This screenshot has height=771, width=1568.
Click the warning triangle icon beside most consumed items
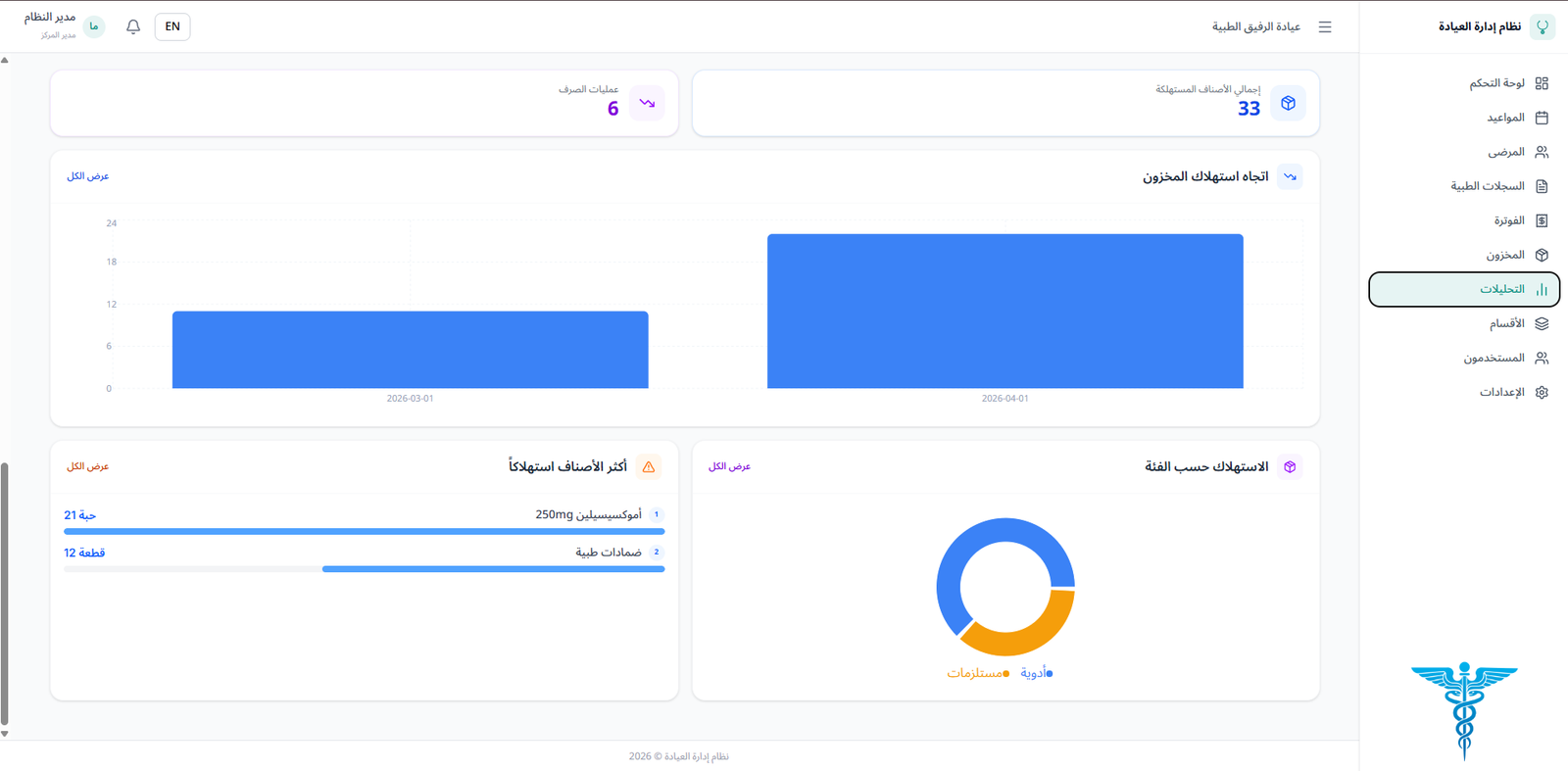pyautogui.click(x=649, y=467)
